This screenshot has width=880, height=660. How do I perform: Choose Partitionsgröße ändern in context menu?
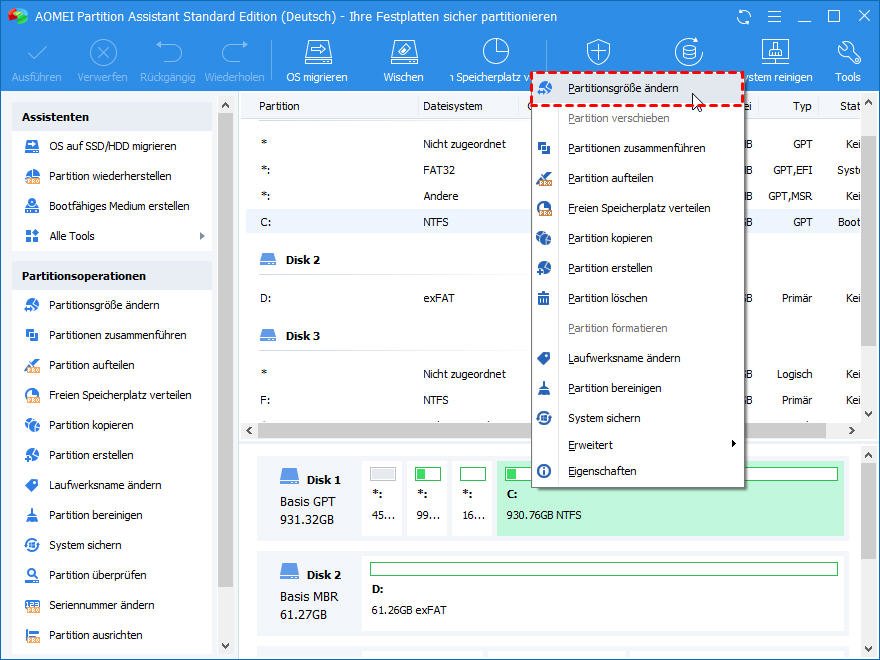click(638, 89)
